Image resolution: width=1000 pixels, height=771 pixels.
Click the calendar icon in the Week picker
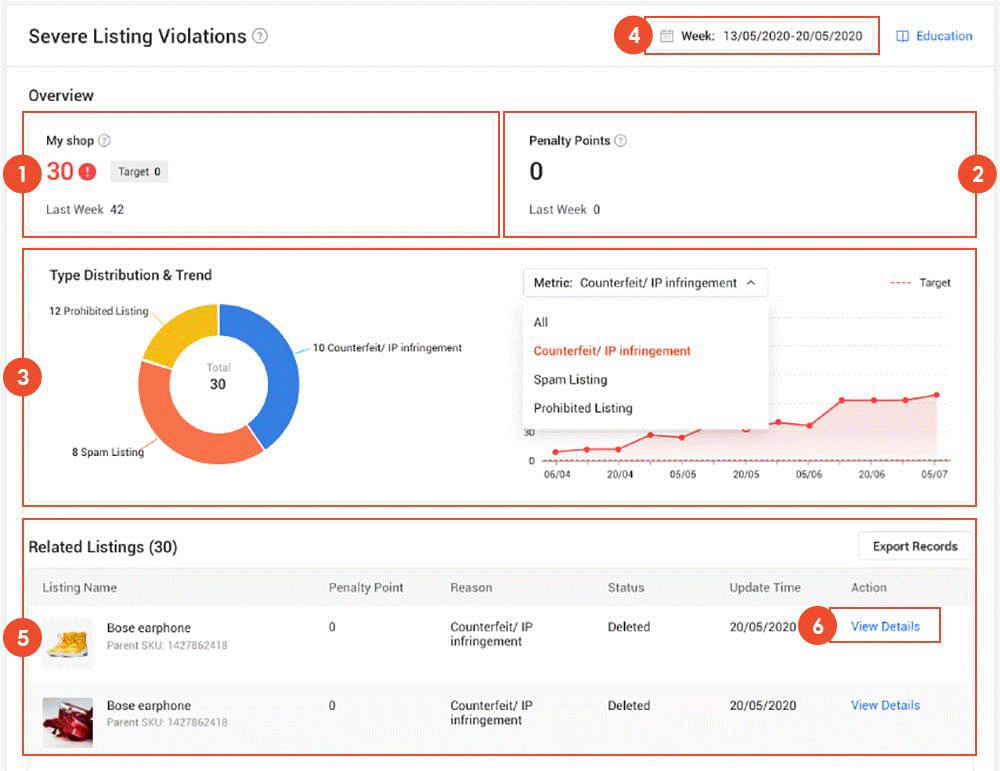pos(667,36)
